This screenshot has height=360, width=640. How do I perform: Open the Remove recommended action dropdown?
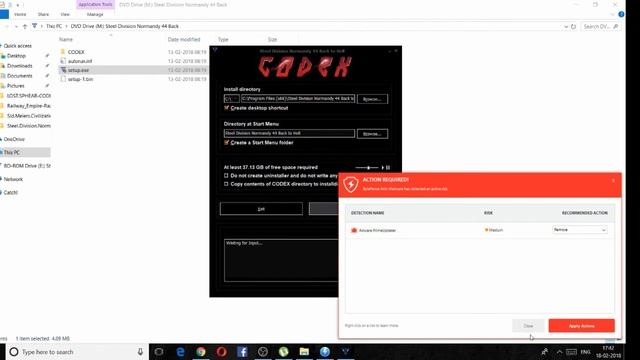click(x=580, y=230)
